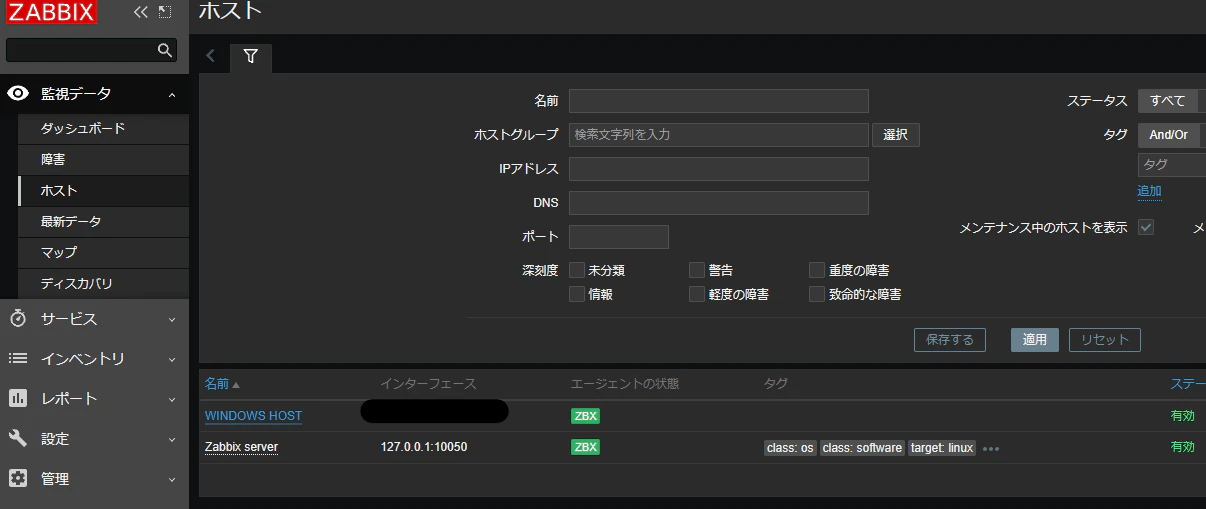Viewport: 1206px width, 509px height.
Task: Click ZBX badge for WINDOWS HOST
Action: click(x=585, y=416)
